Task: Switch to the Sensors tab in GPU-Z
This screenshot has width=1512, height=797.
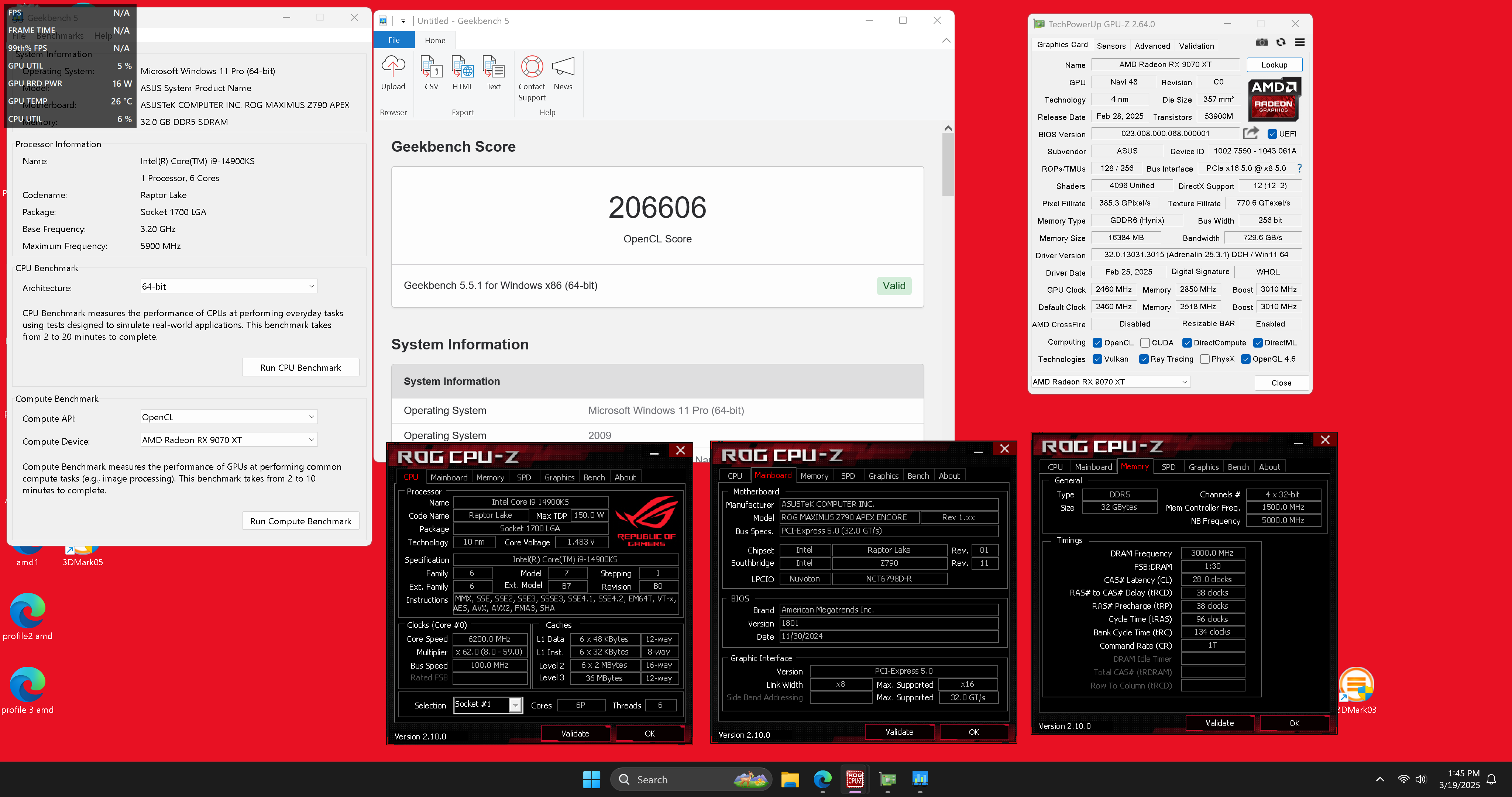Action: coord(1111,46)
